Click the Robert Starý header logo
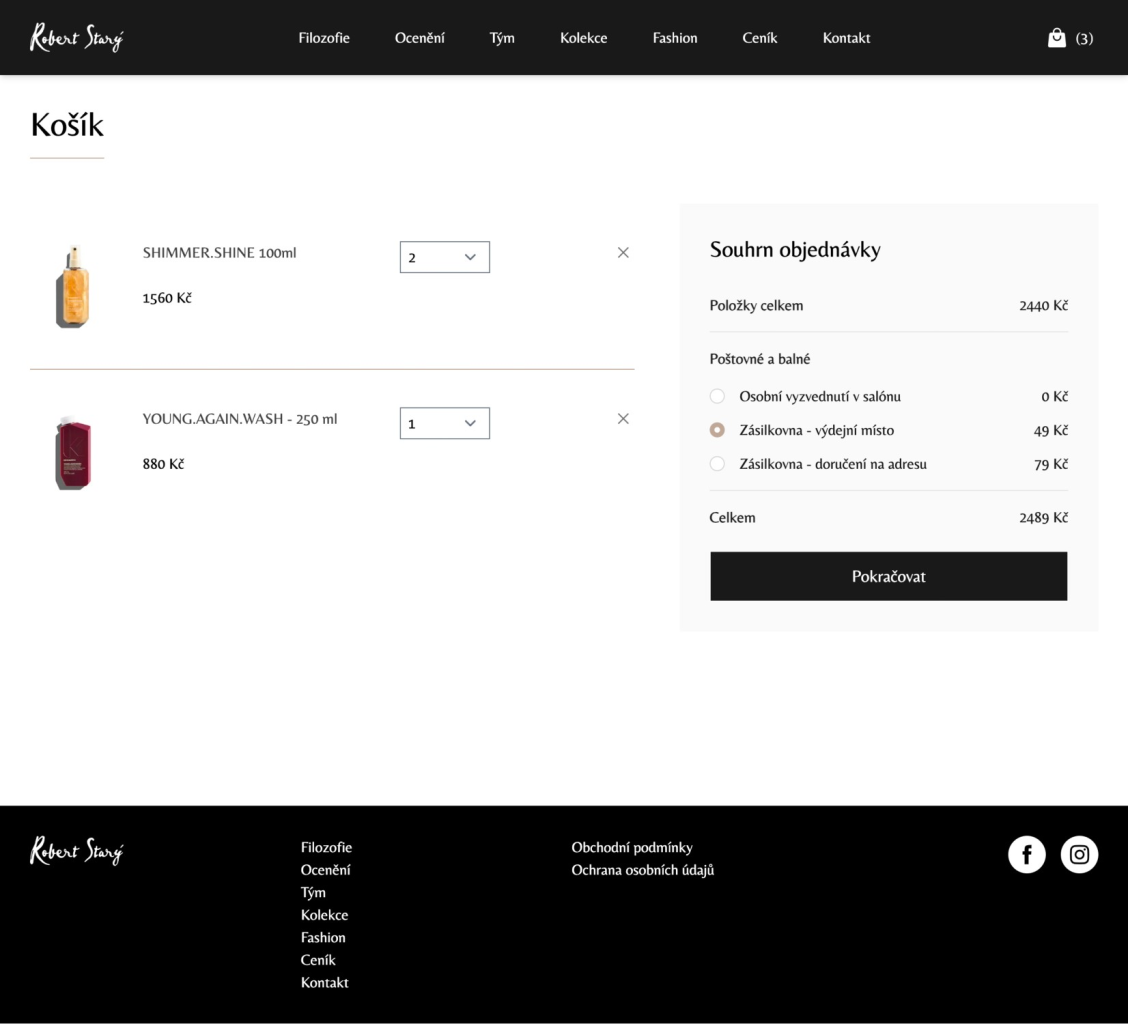The image size is (1128, 1024). [x=77, y=38]
